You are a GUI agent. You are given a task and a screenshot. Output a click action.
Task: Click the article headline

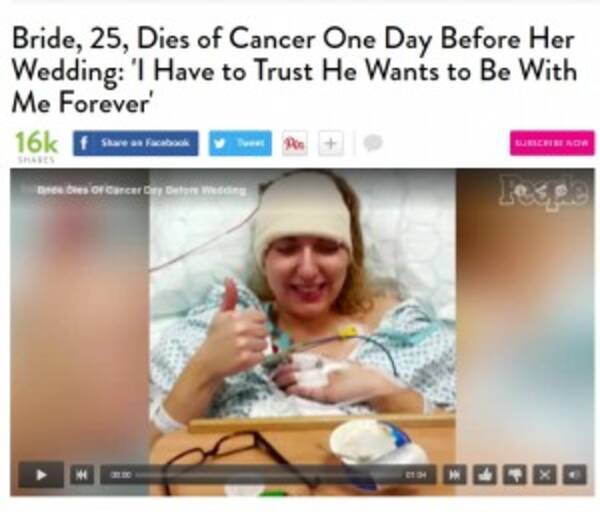click(294, 71)
